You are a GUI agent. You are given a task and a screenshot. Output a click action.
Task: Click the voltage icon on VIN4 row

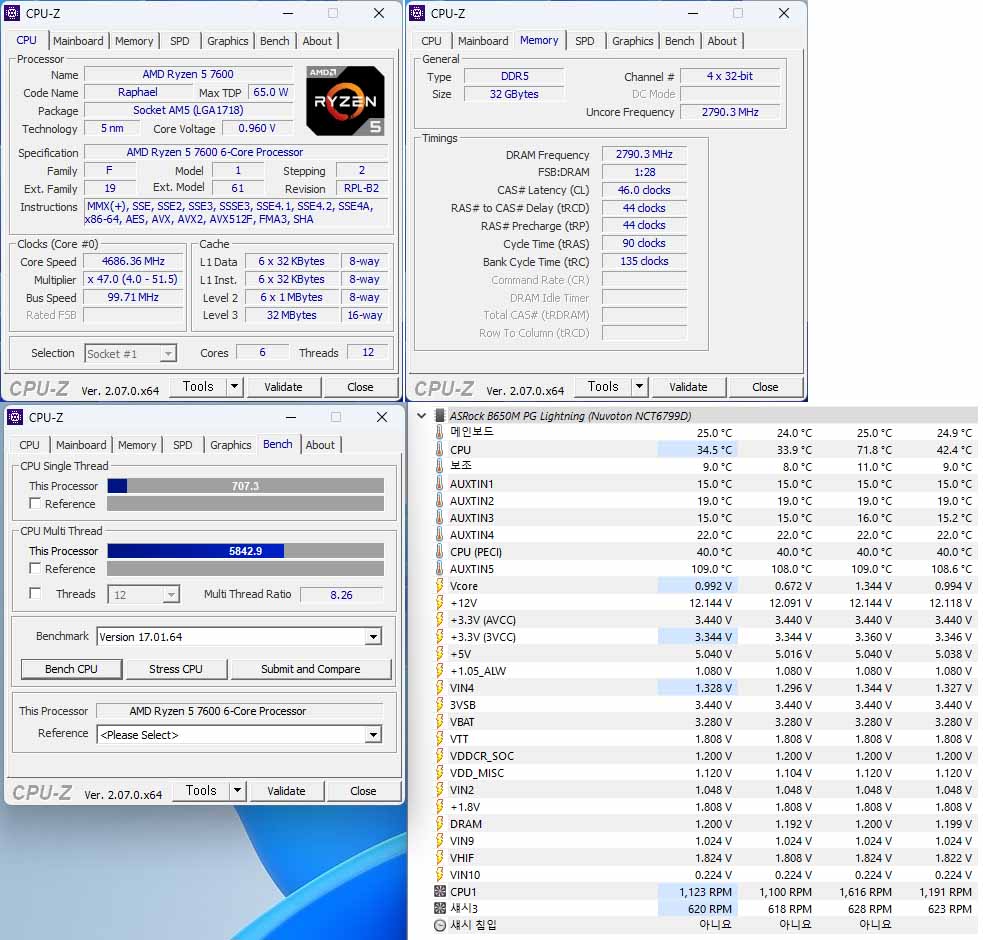click(x=439, y=688)
